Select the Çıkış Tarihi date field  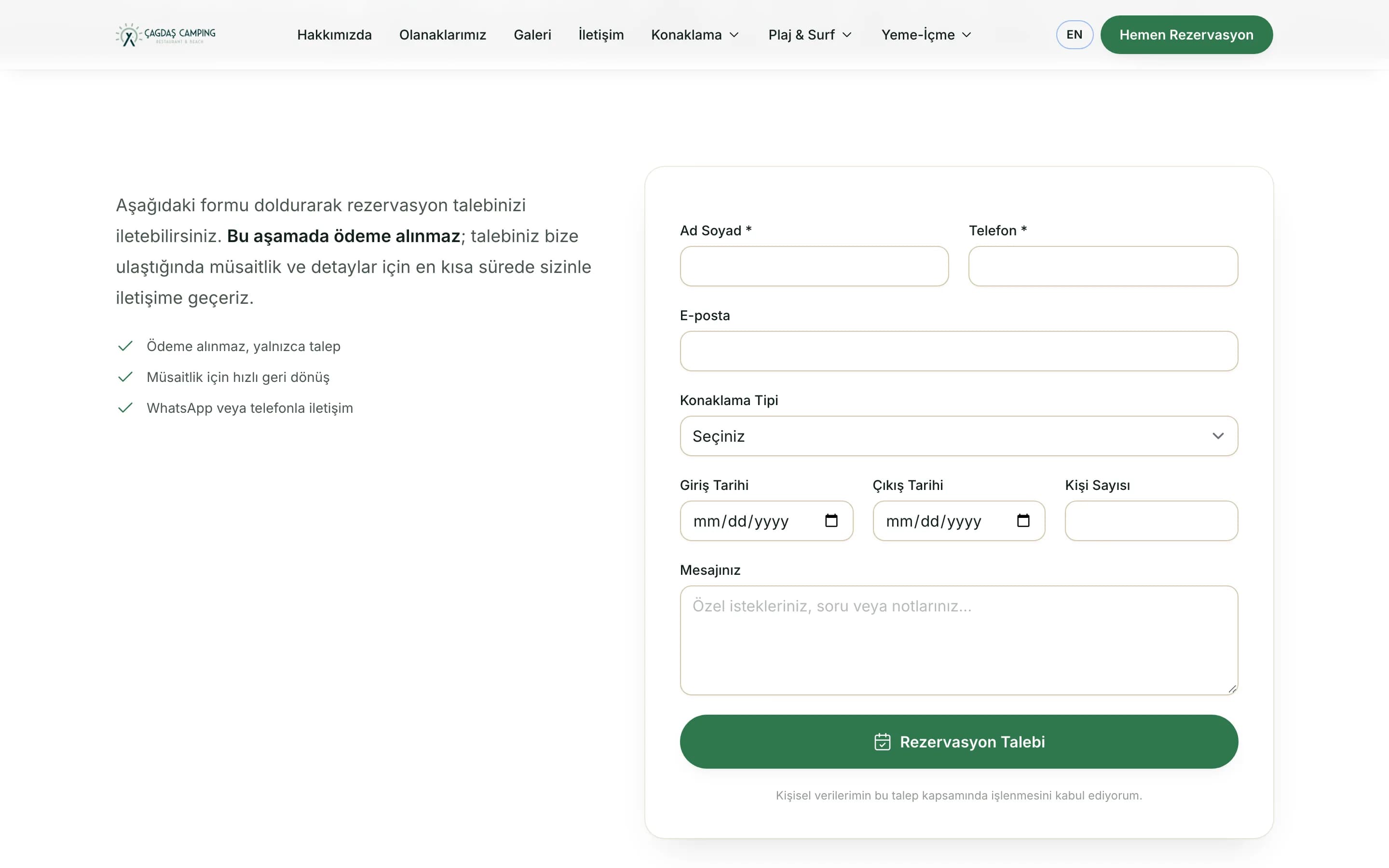[958, 521]
